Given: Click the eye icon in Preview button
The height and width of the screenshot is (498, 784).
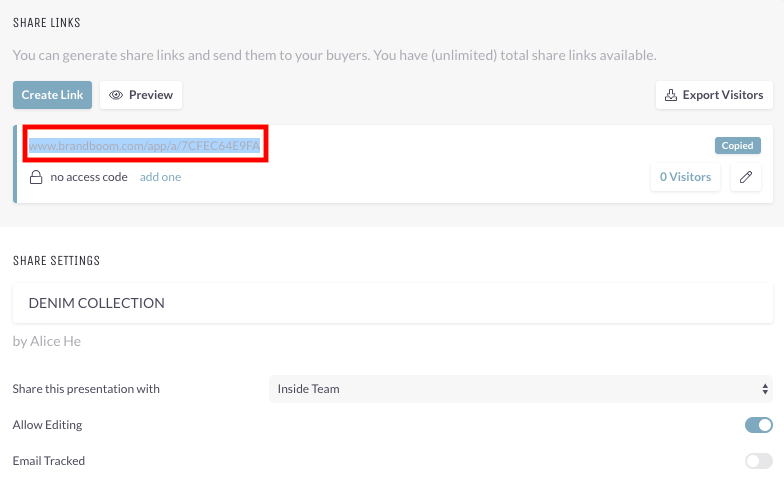Looking at the screenshot, I should pos(116,95).
